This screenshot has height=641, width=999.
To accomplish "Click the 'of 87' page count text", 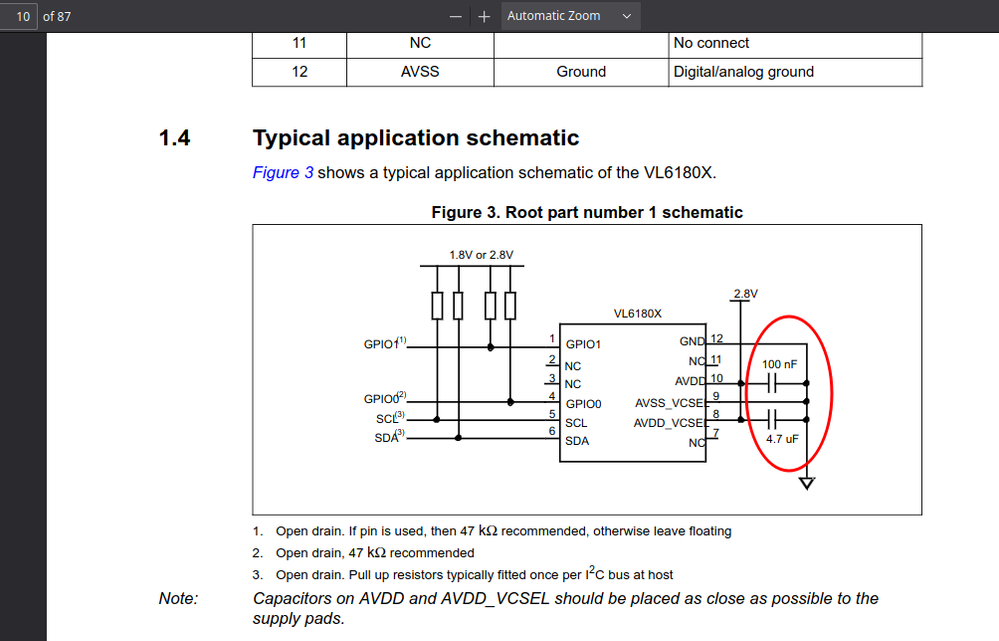I will point(57,17).
